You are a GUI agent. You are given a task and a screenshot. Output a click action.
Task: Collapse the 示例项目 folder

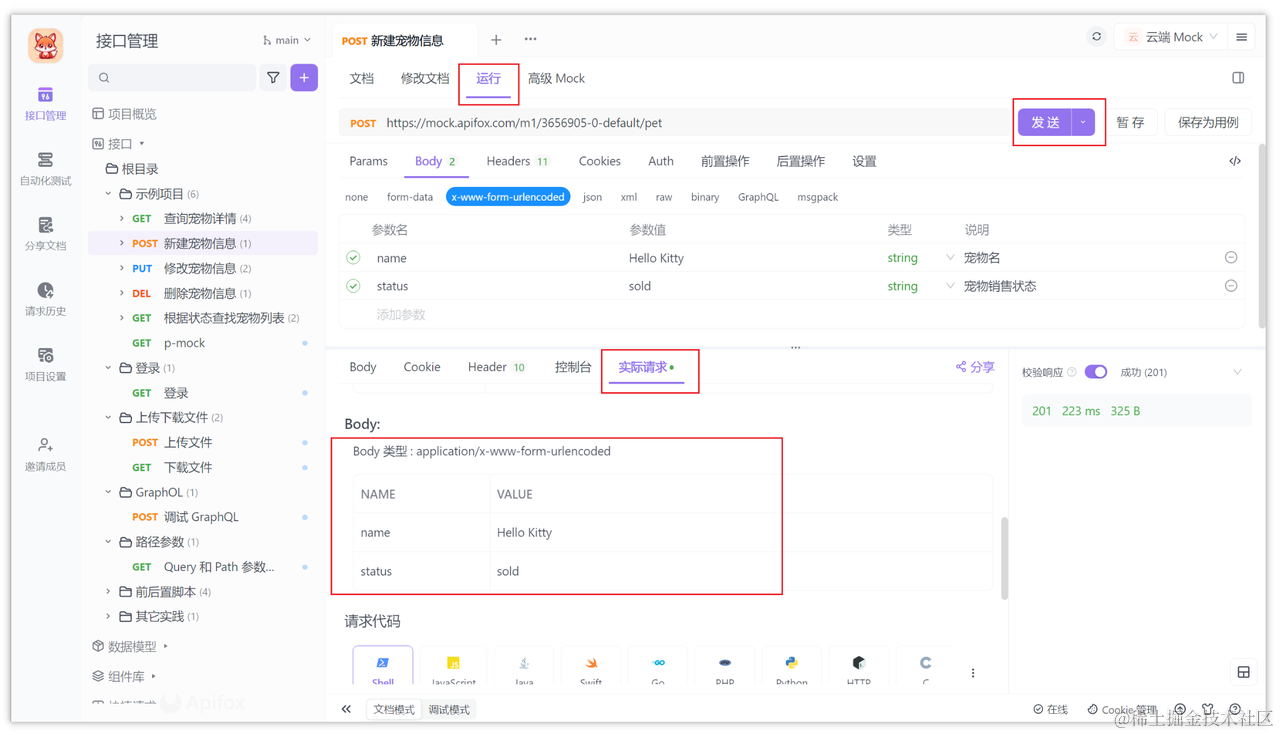109,194
